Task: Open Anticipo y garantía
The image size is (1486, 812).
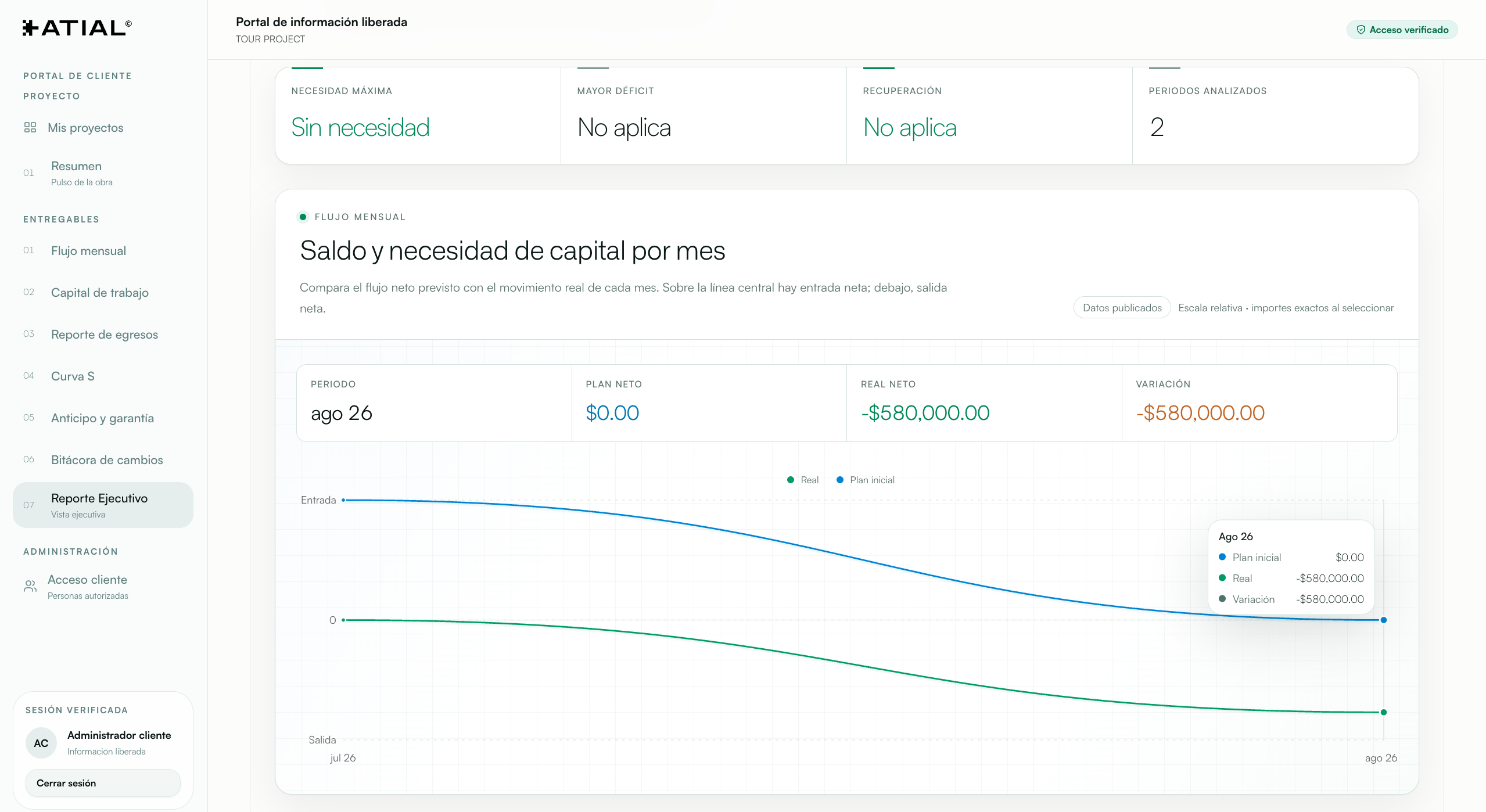Action: (102, 418)
